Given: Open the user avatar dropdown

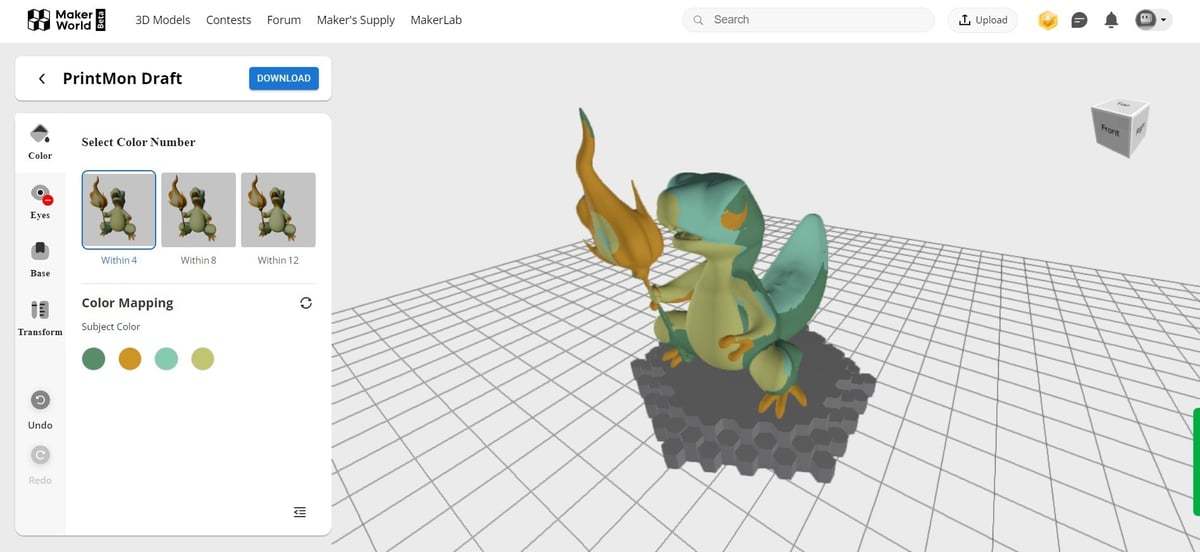Looking at the screenshot, I should click(x=1153, y=19).
